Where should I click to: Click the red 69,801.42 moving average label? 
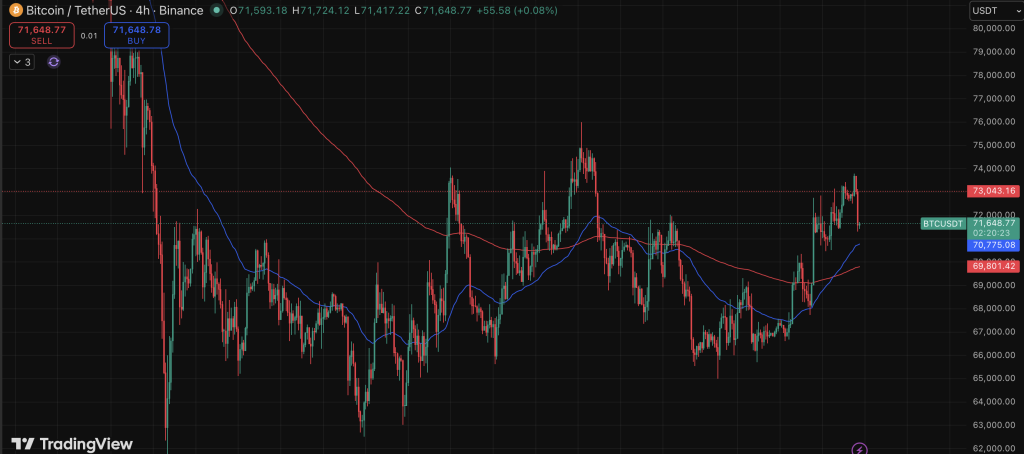[x=992, y=266]
